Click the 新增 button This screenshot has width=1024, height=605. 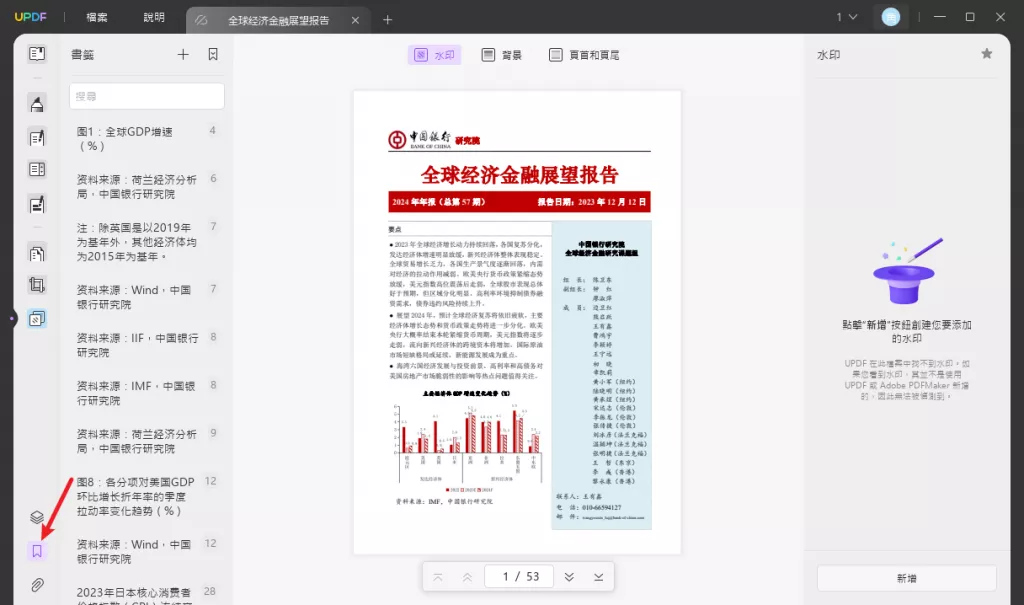906,578
